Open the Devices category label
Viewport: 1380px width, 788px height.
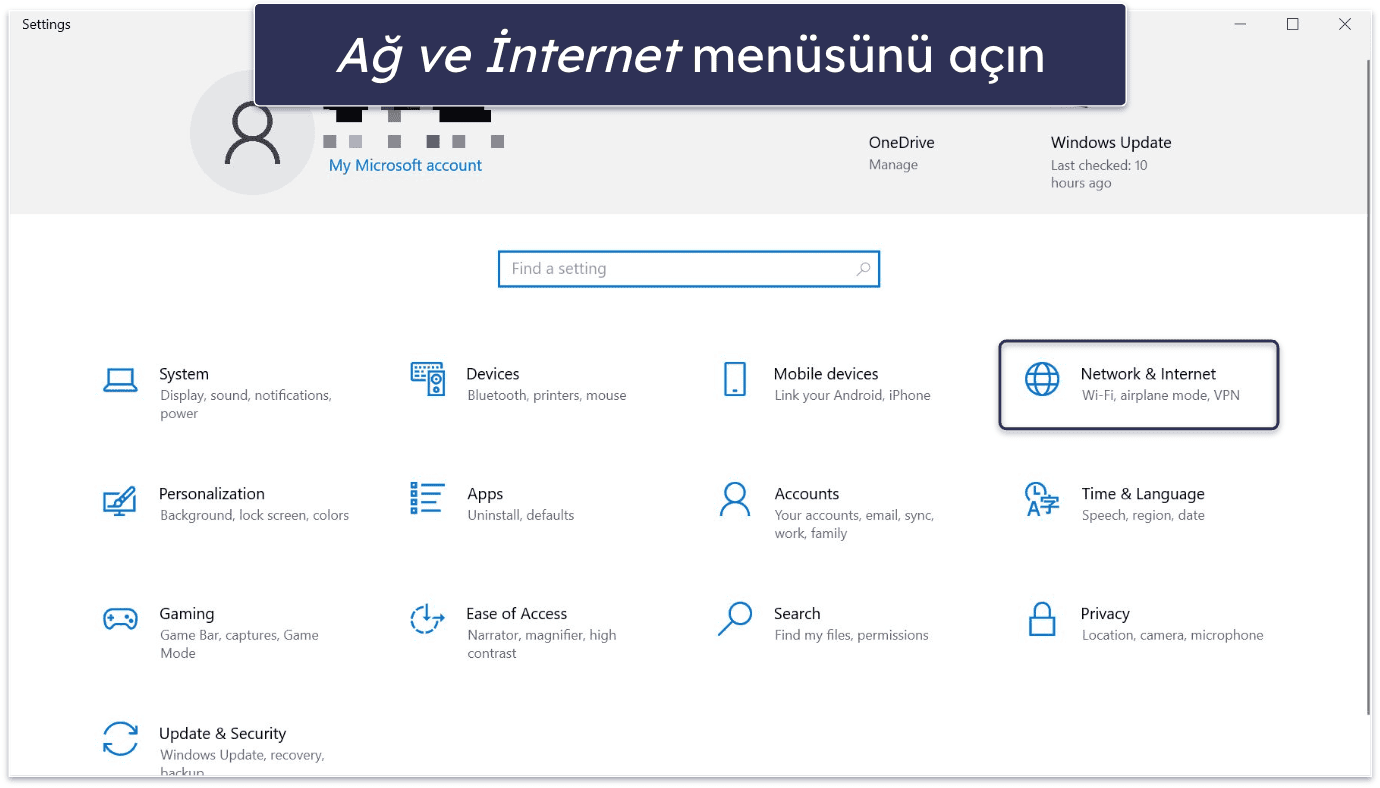point(493,374)
